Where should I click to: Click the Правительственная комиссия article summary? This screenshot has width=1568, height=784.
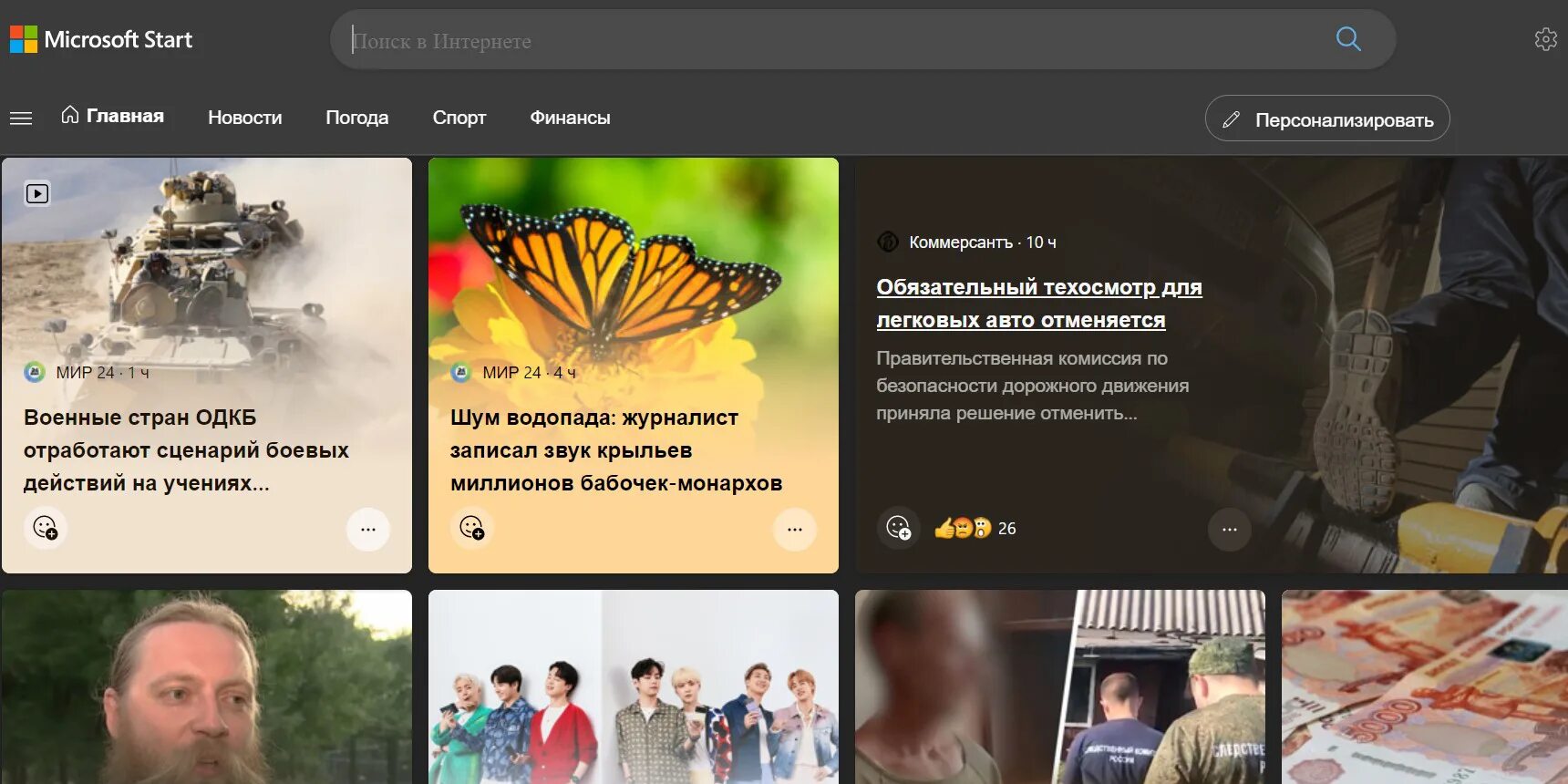1033,386
